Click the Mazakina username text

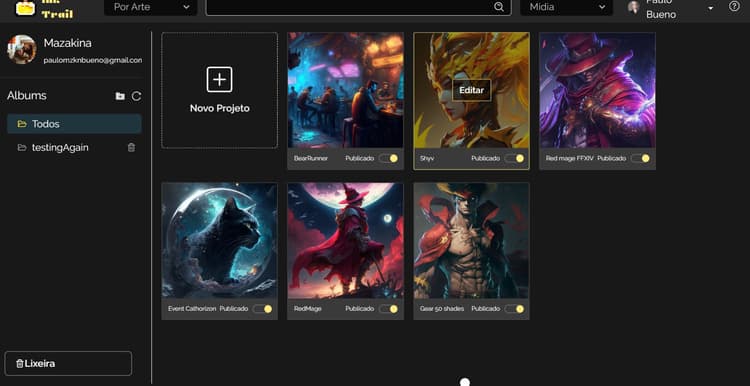(67, 43)
